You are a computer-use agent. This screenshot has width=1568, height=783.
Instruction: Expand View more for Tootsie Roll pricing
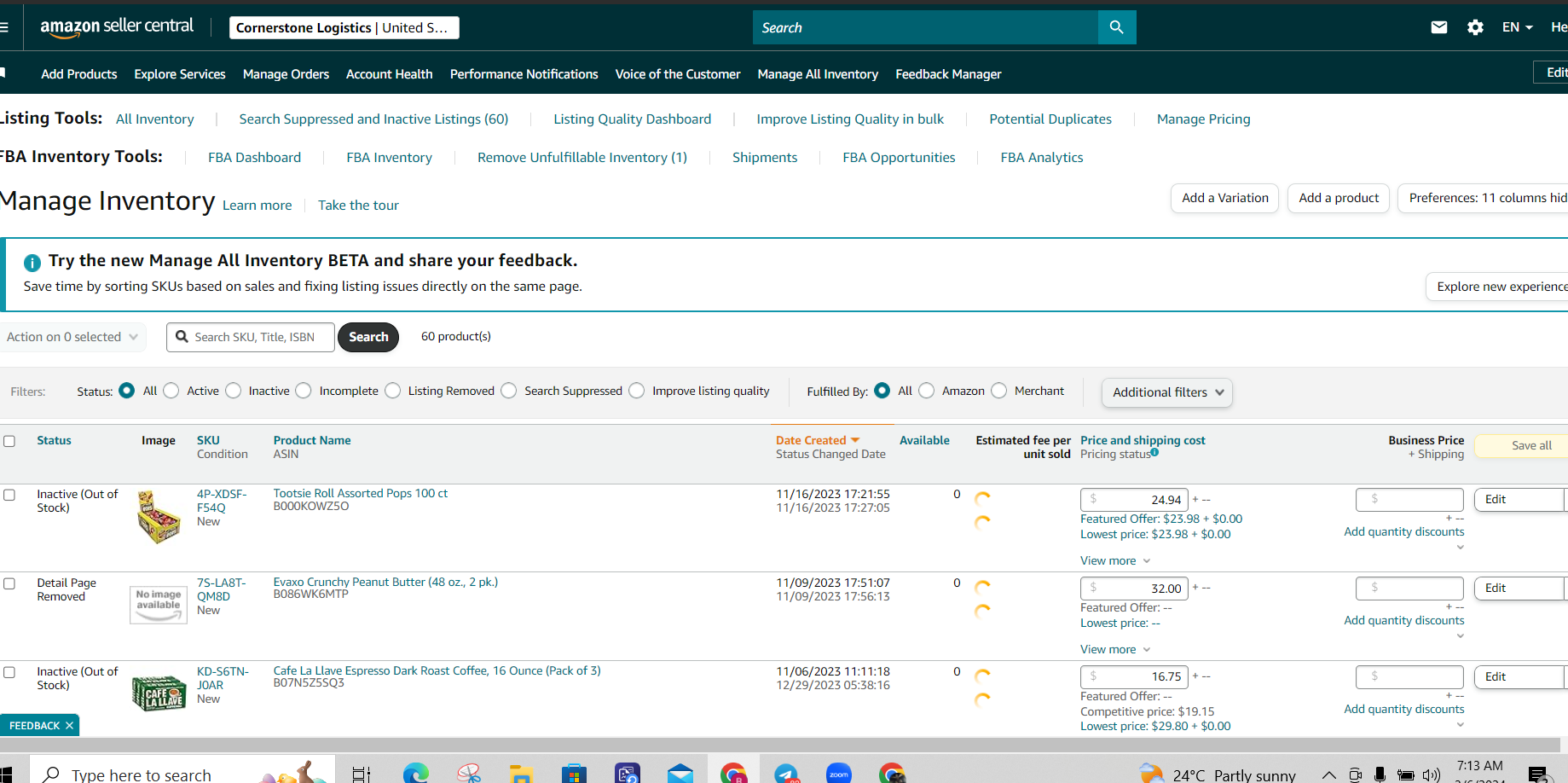click(x=1115, y=560)
